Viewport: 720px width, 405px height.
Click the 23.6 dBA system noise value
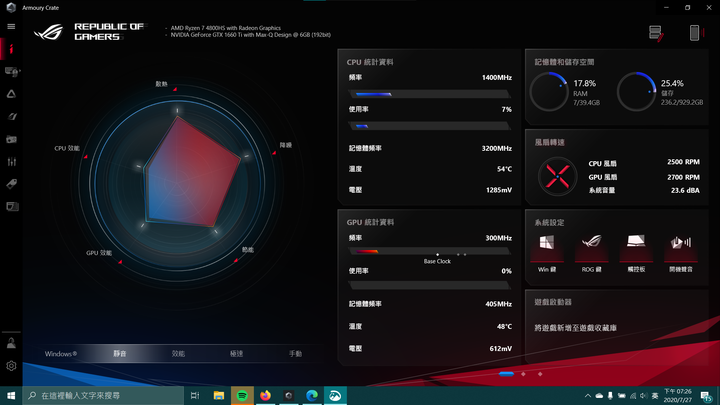685,190
